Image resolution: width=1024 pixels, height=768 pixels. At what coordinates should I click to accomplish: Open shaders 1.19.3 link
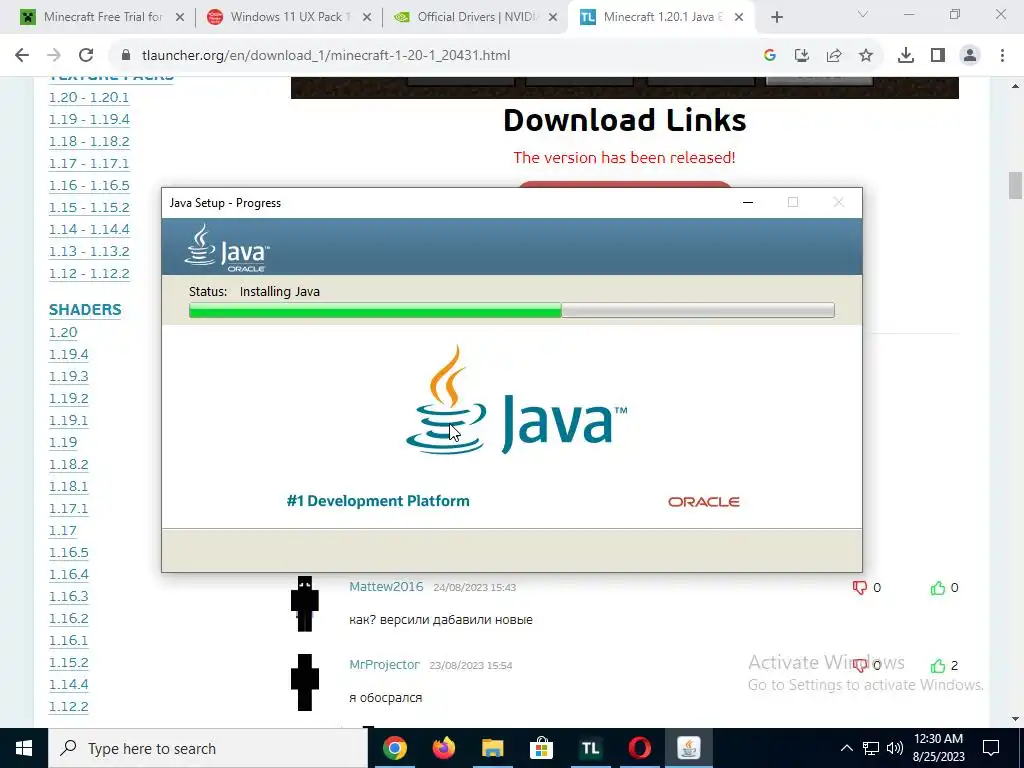point(69,377)
